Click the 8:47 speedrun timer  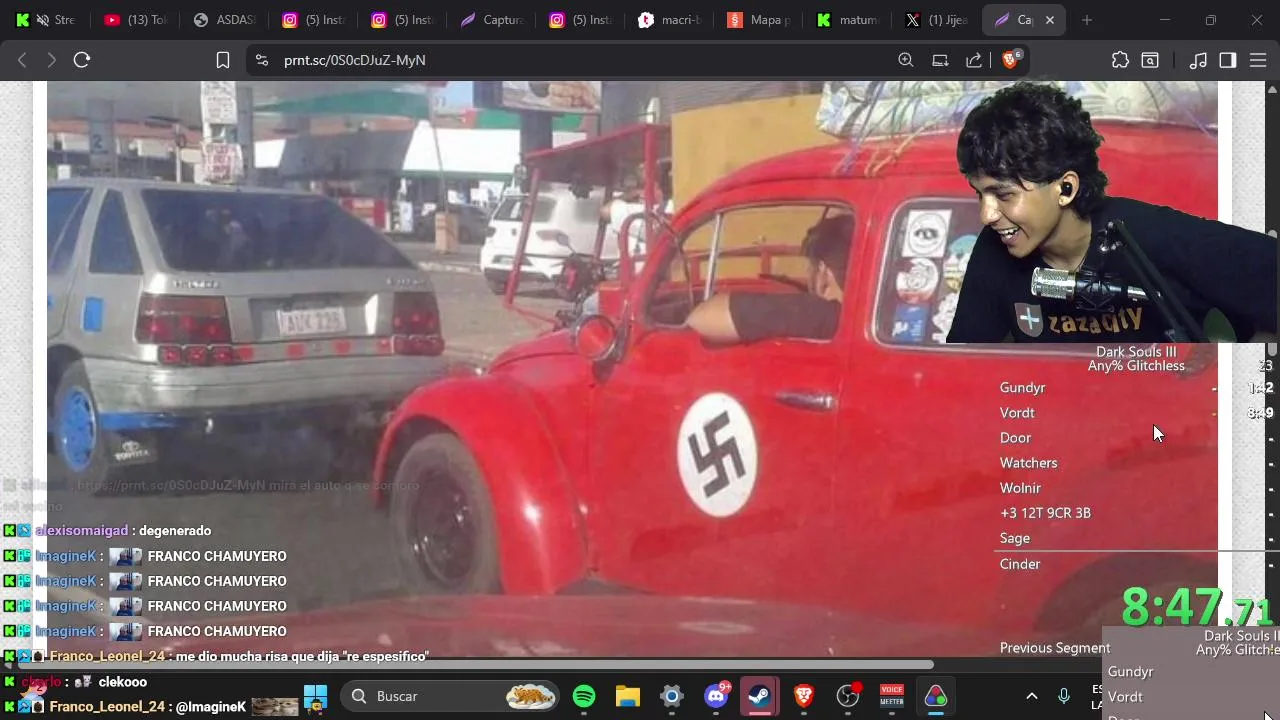(x=1195, y=607)
